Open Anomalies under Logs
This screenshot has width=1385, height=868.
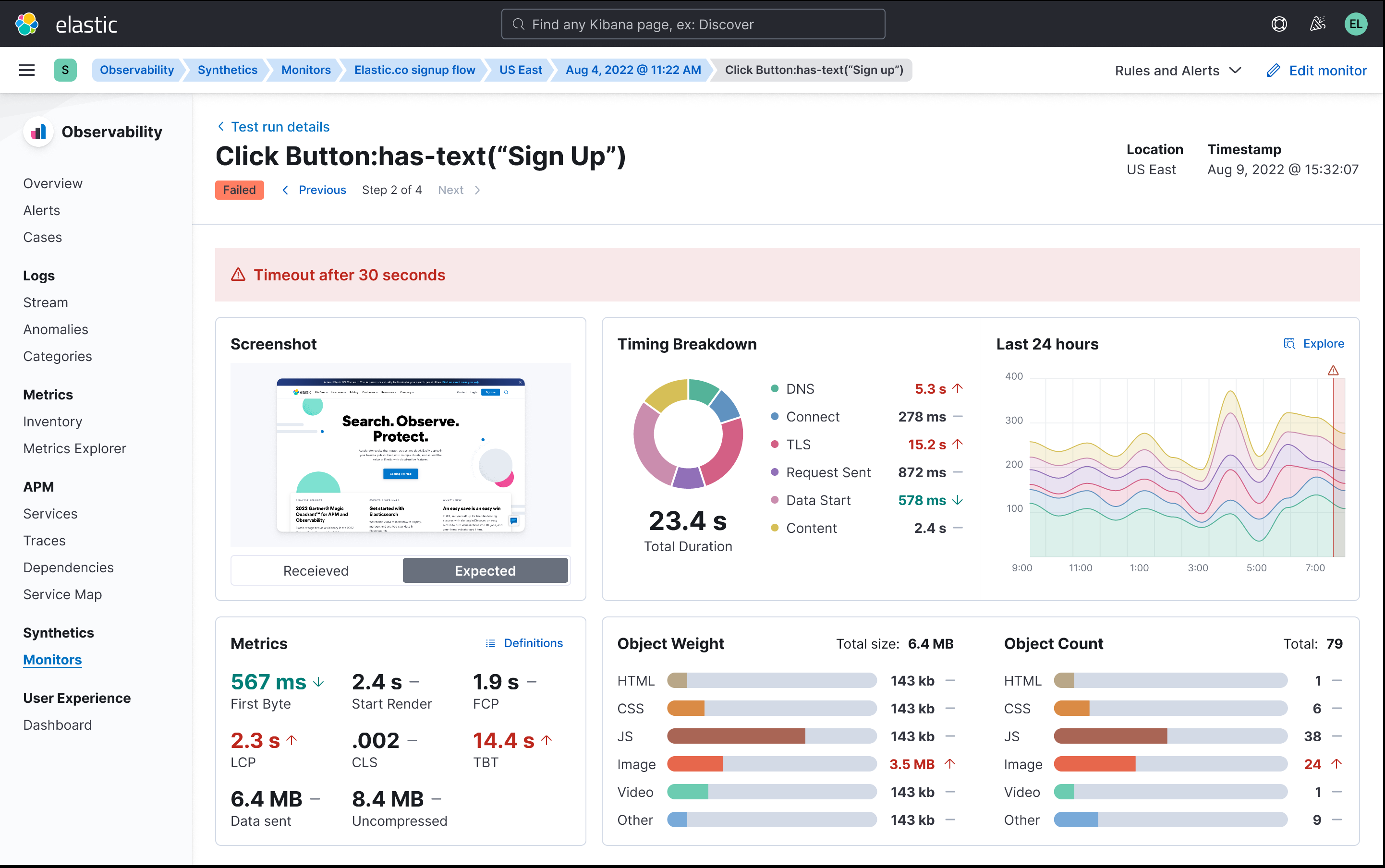tap(56, 329)
